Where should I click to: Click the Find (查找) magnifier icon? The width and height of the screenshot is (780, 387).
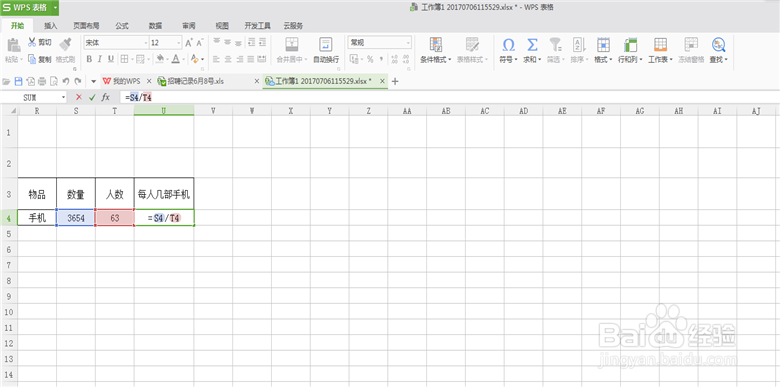(x=718, y=45)
